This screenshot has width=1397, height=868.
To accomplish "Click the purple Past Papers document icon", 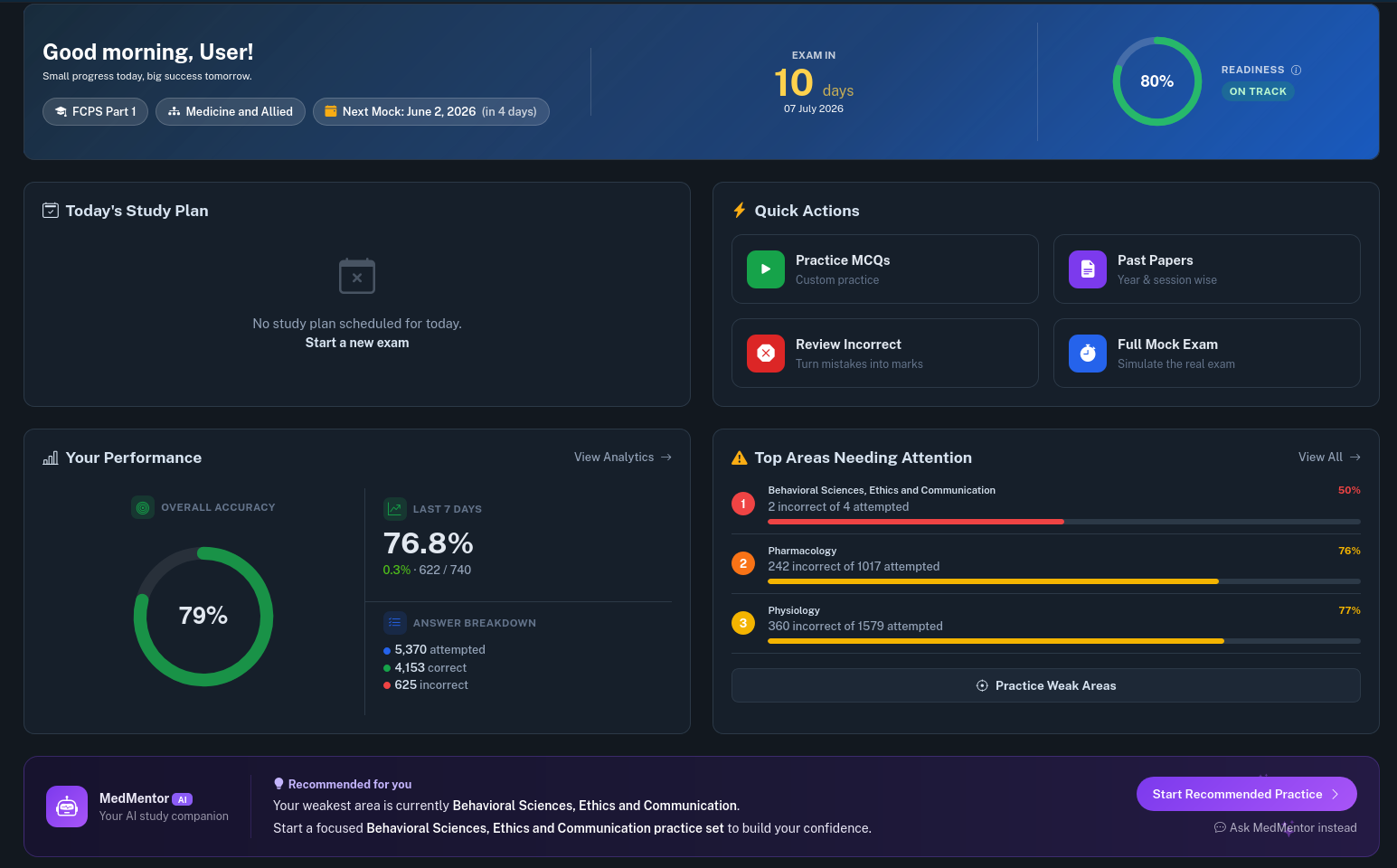I will coord(1088,269).
